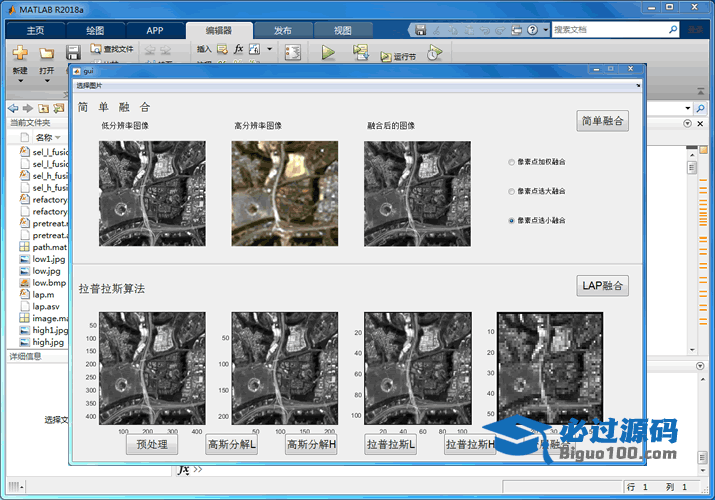Click the insert function fx icon
This screenshot has height=500, width=715.
pos(238,49)
